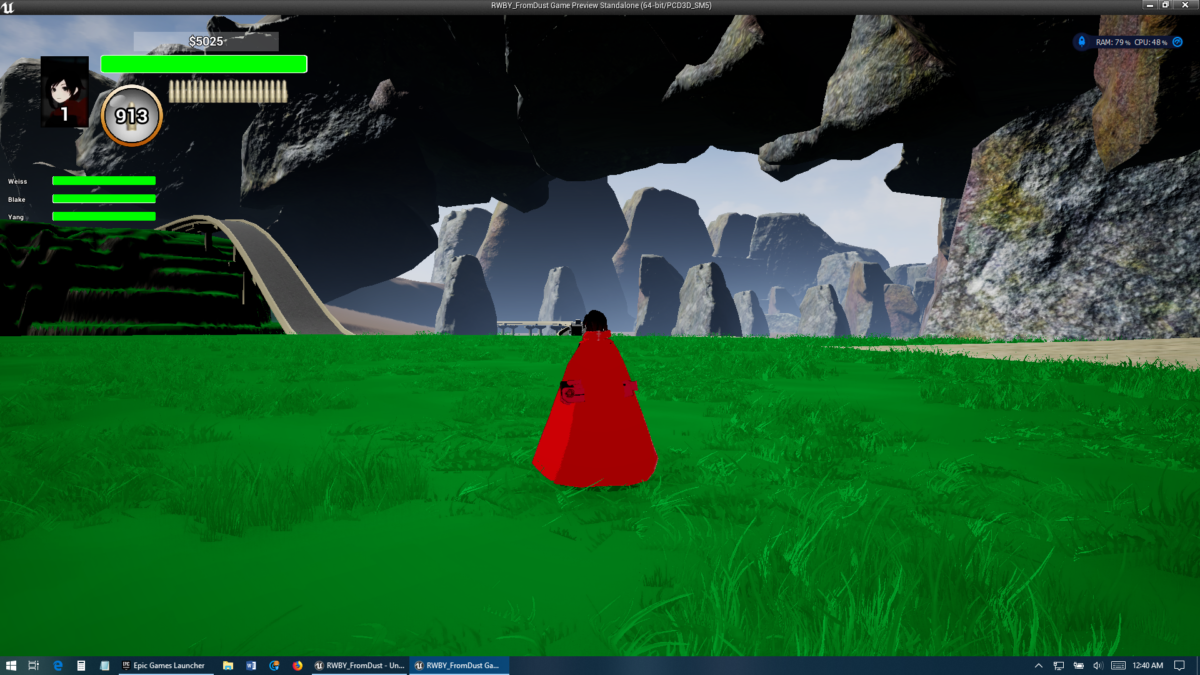Click Yang's health bar at the bottom of the team panel

(103, 216)
